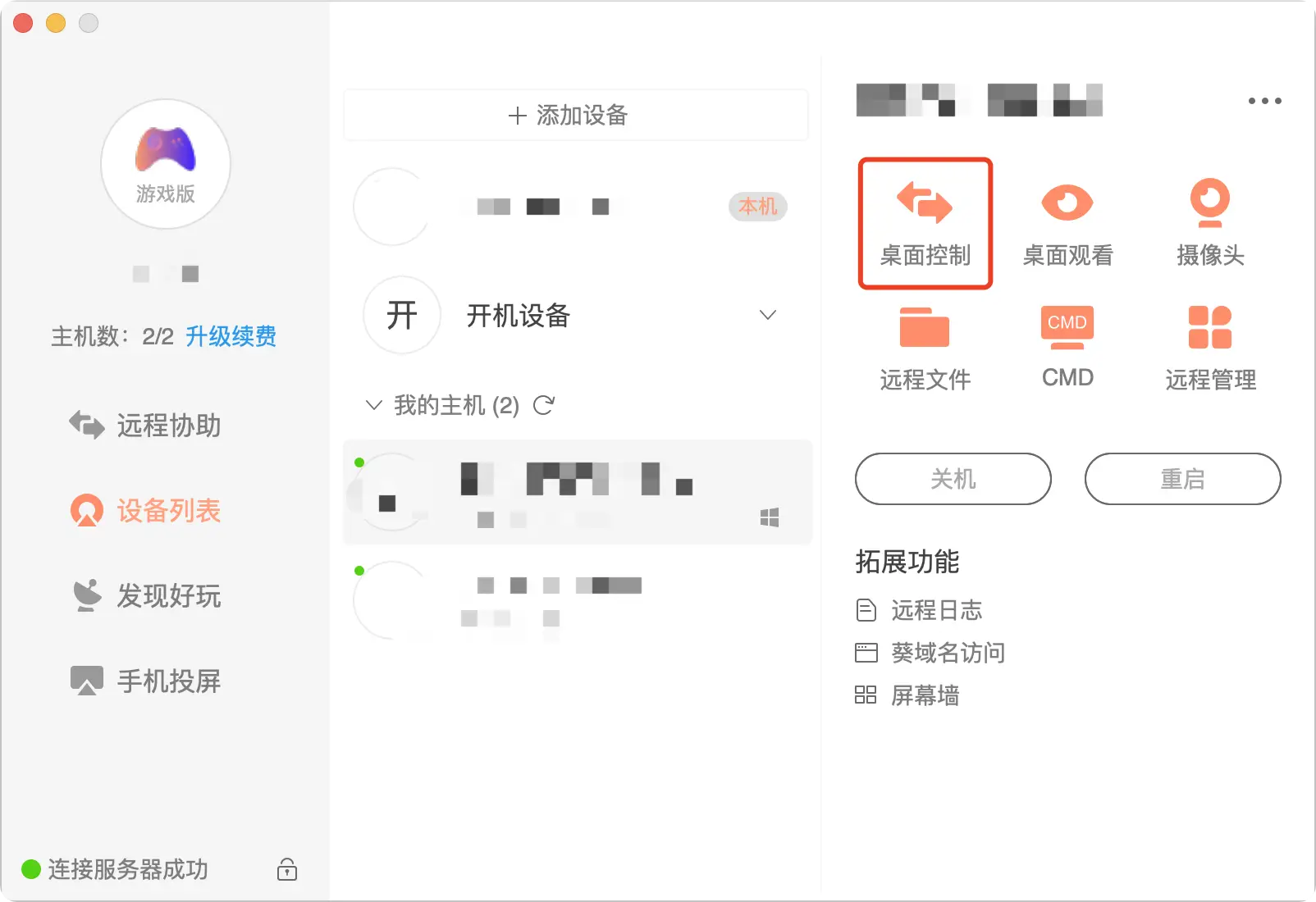Click the 开 circle icon

click(402, 315)
